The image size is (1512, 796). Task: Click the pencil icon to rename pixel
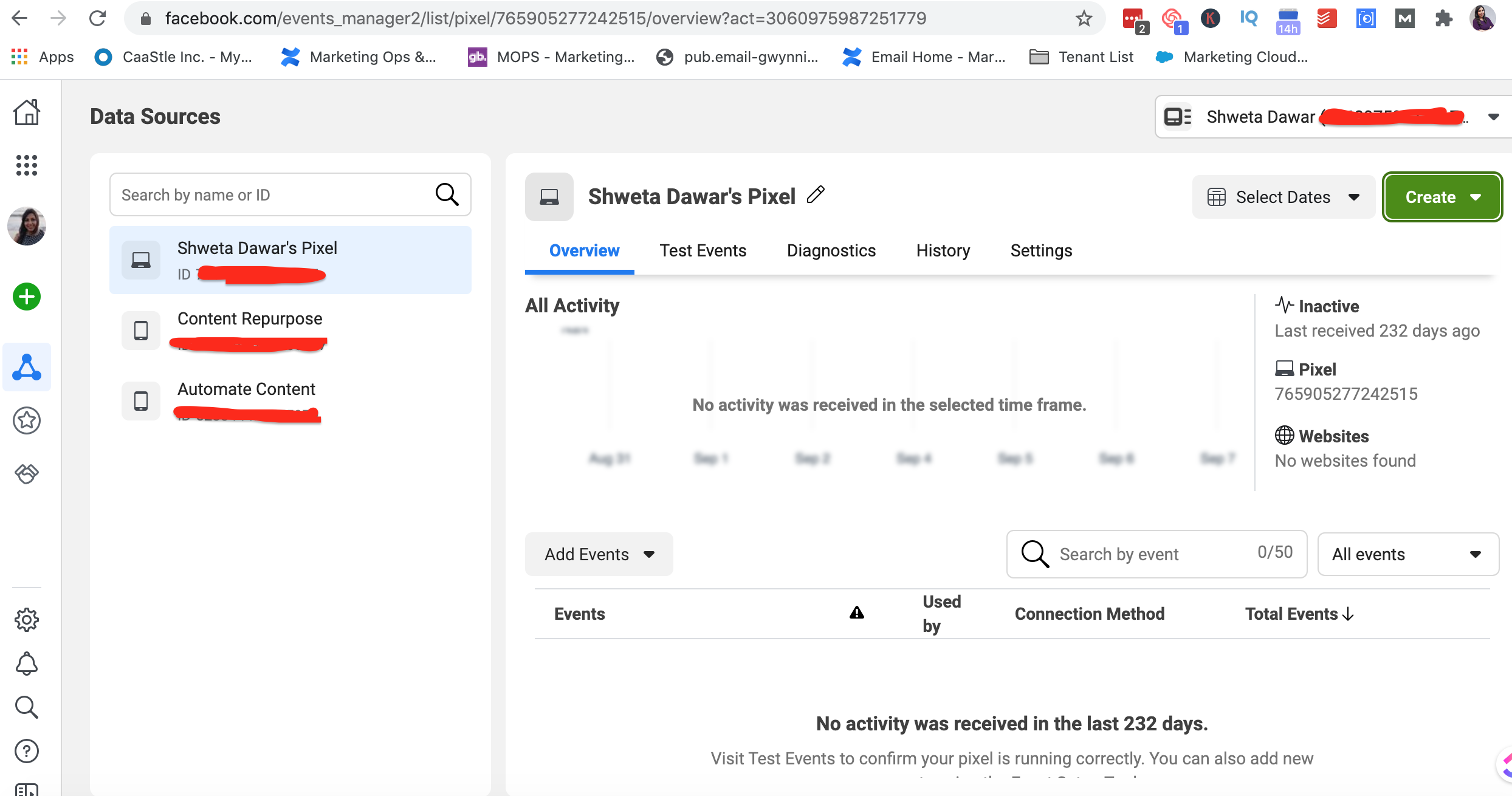tap(816, 194)
